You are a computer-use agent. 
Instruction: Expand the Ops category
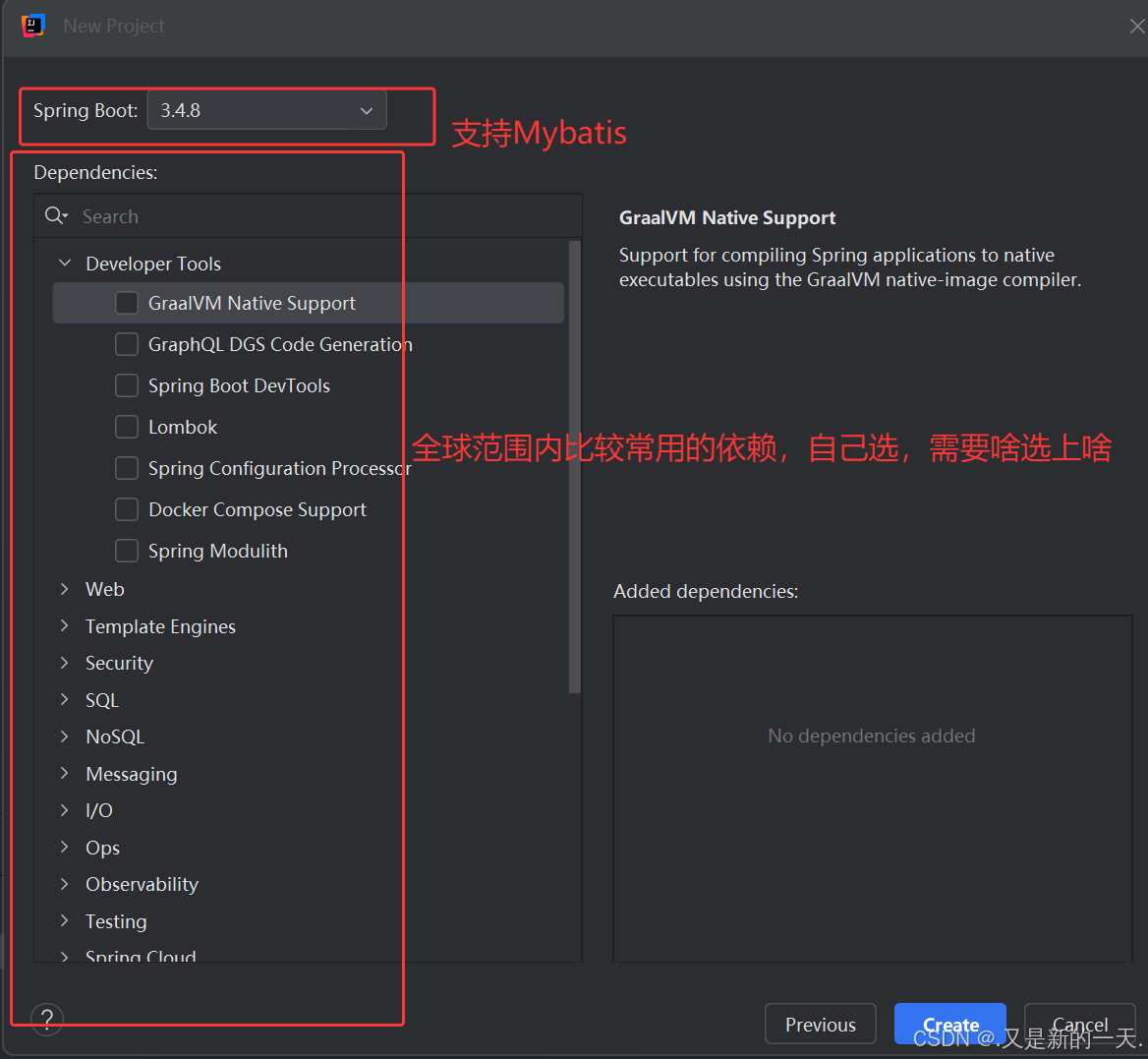click(65, 848)
